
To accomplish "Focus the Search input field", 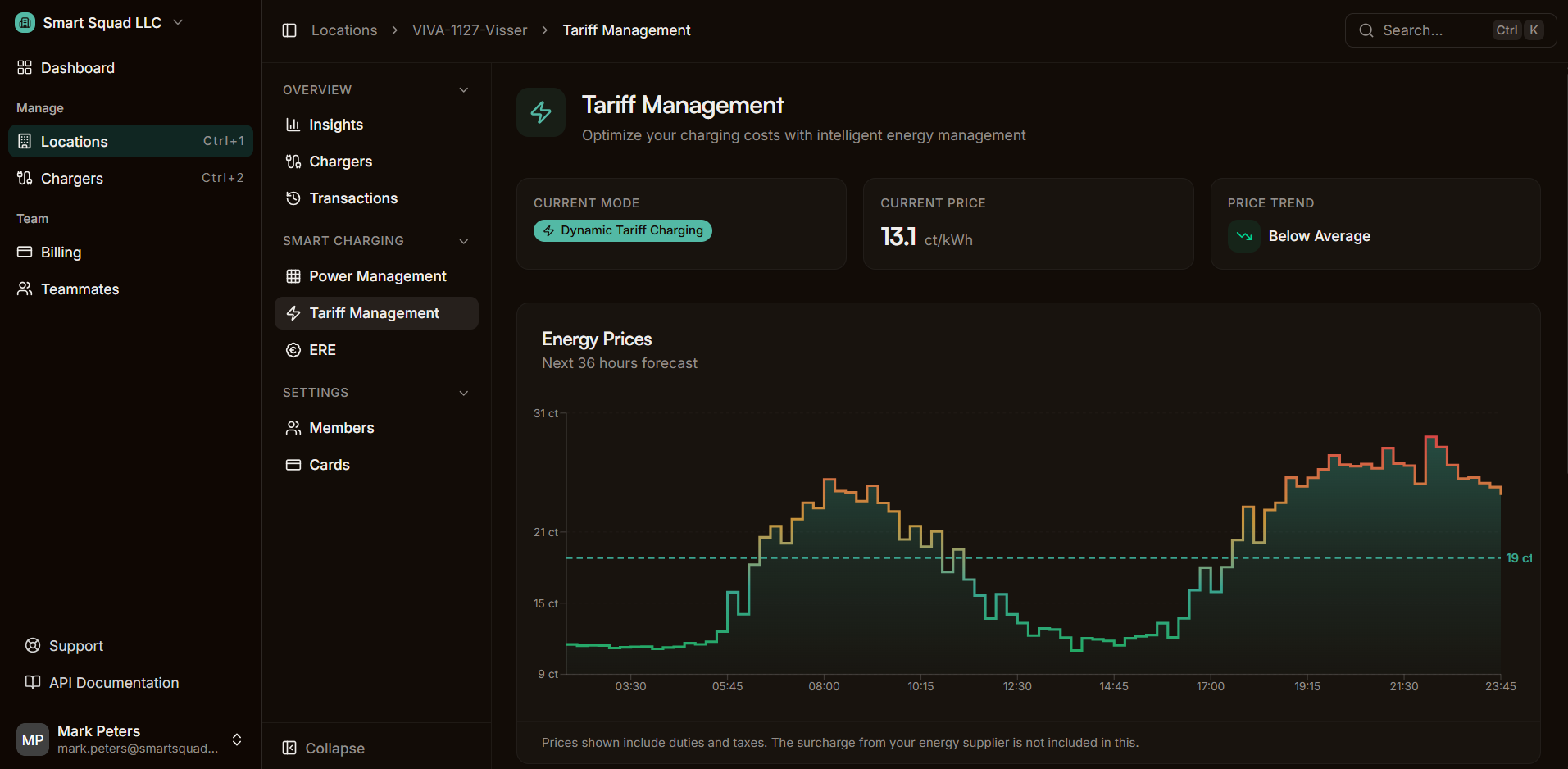I will point(1451,30).
